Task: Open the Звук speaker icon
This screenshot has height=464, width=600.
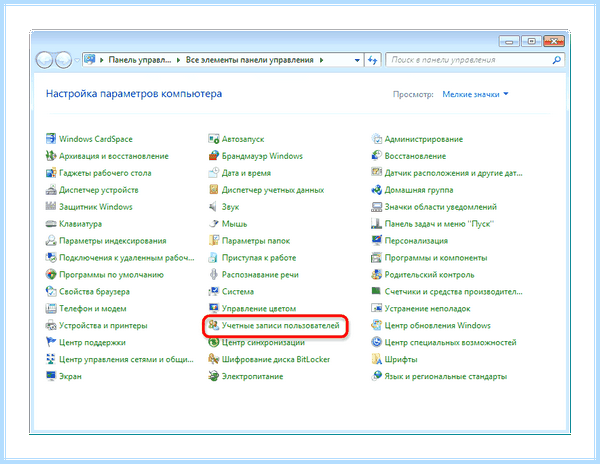Action: 214,207
